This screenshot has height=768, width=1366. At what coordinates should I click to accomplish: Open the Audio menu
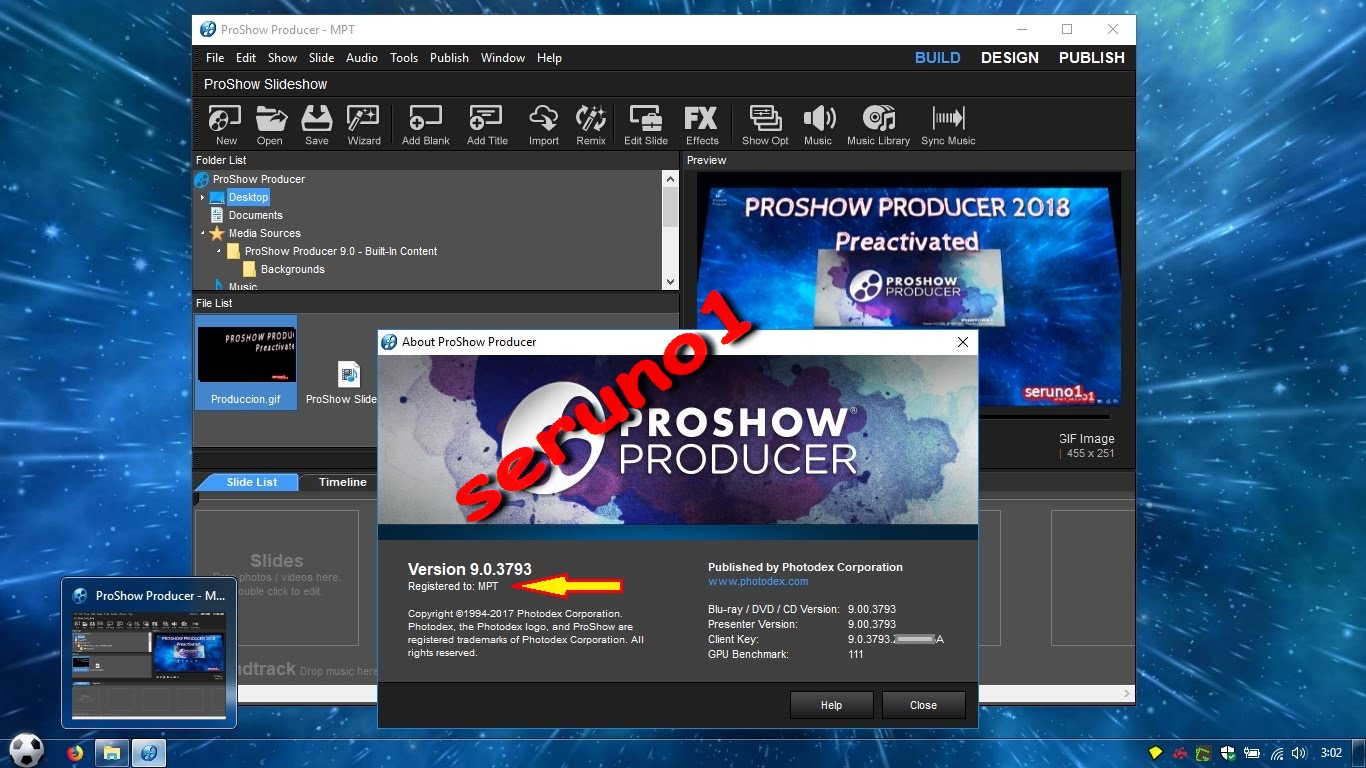[362, 58]
